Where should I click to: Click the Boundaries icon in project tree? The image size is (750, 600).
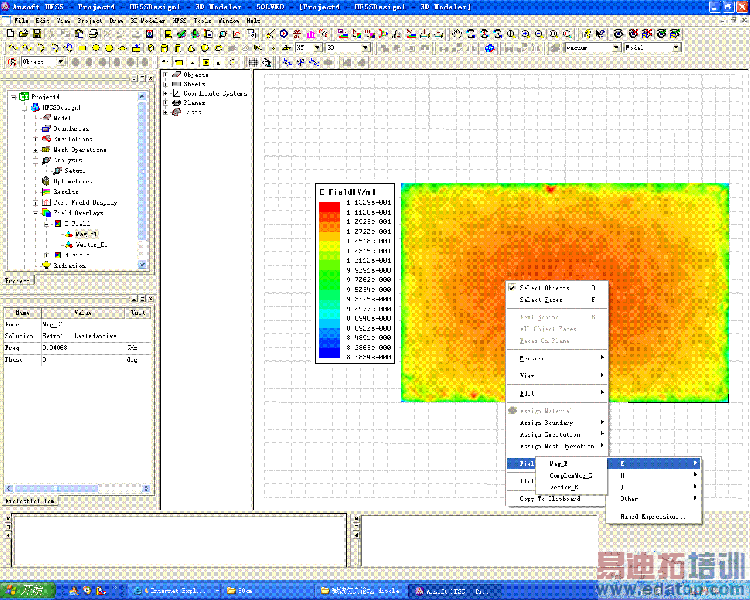pyautogui.click(x=45, y=128)
